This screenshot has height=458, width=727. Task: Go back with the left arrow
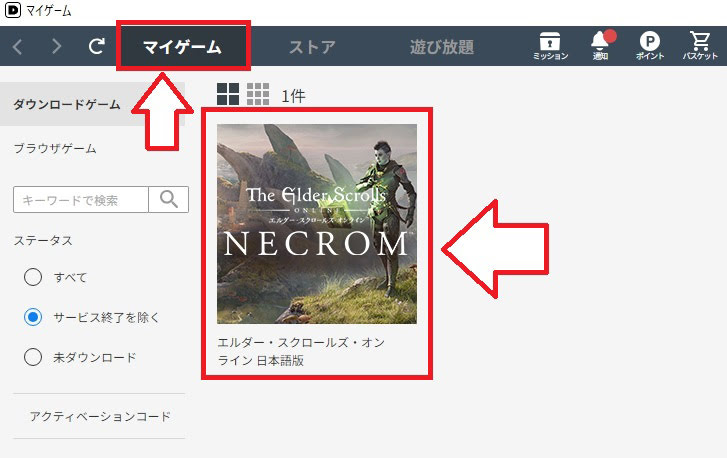[x=18, y=46]
